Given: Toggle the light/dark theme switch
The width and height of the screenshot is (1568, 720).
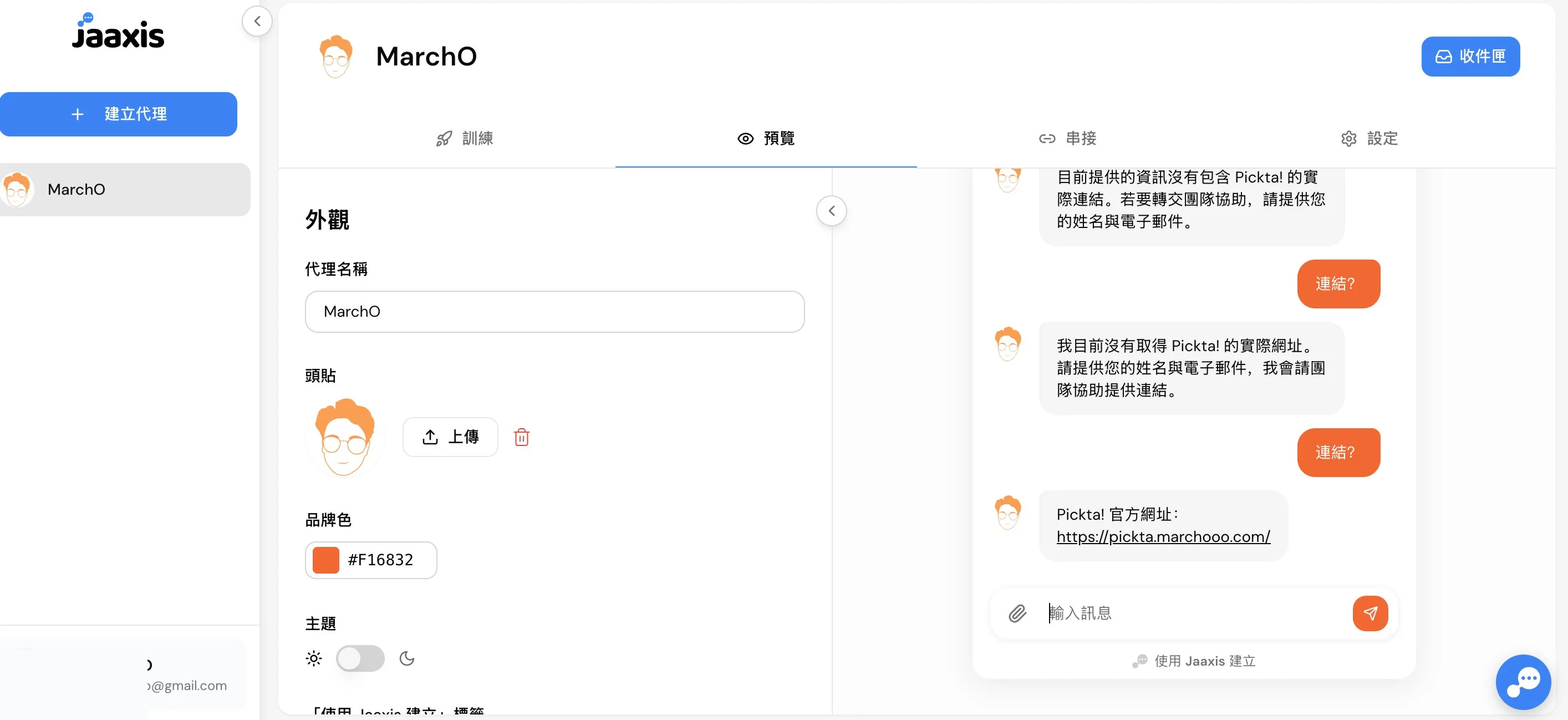Looking at the screenshot, I should point(360,658).
